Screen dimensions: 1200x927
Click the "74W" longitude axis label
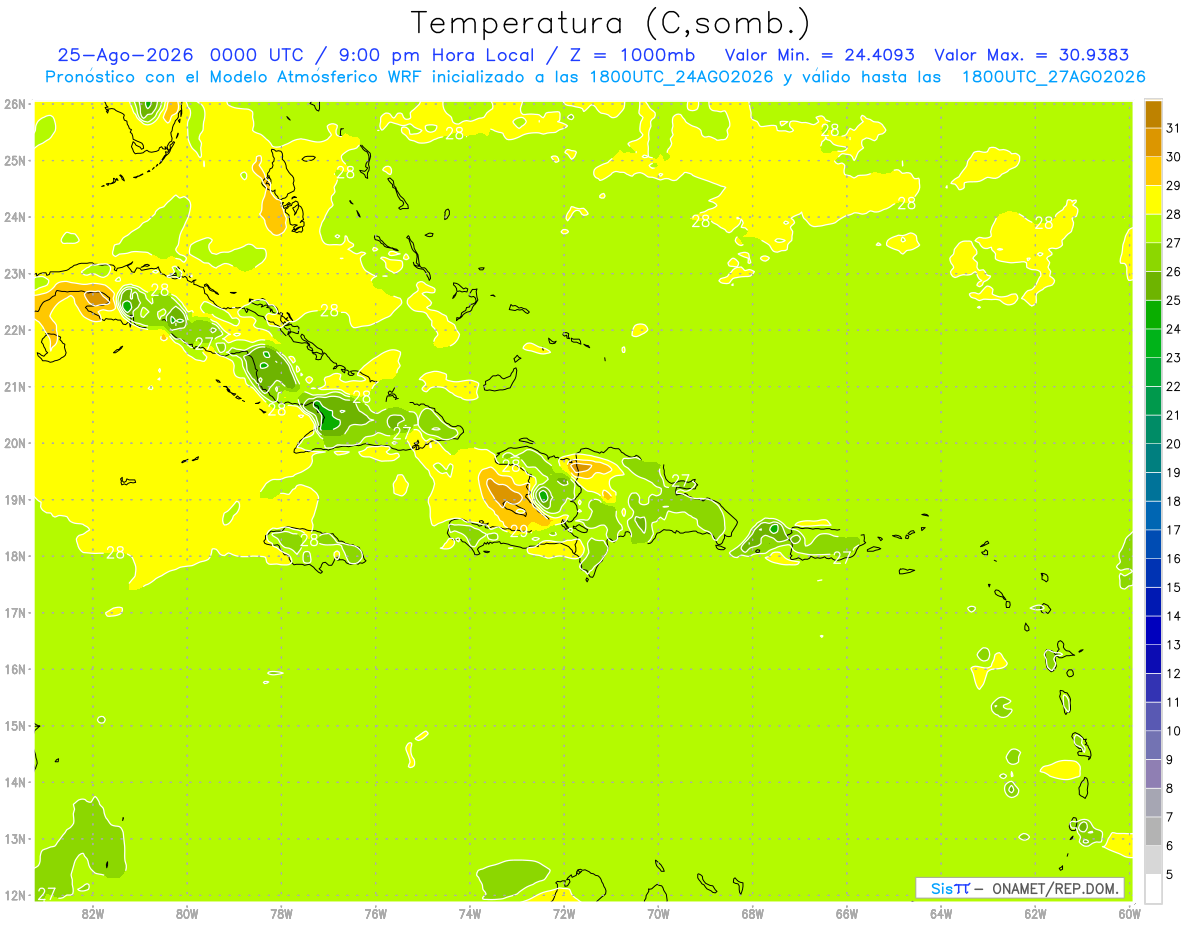(x=470, y=913)
